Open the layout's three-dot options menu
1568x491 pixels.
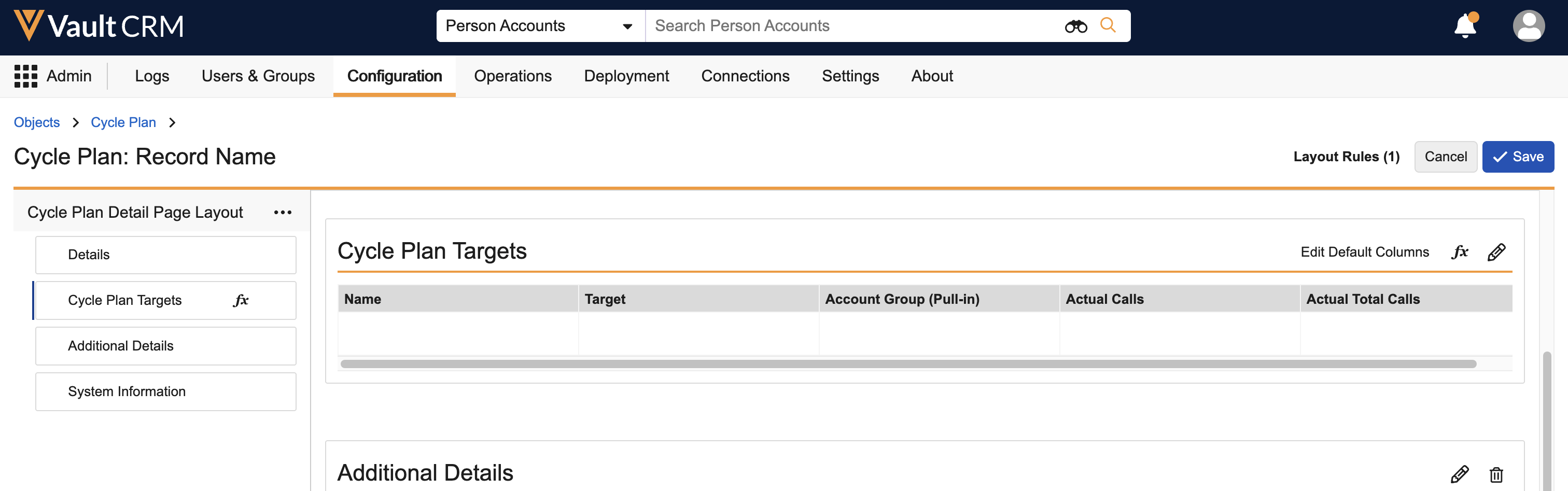(x=283, y=213)
